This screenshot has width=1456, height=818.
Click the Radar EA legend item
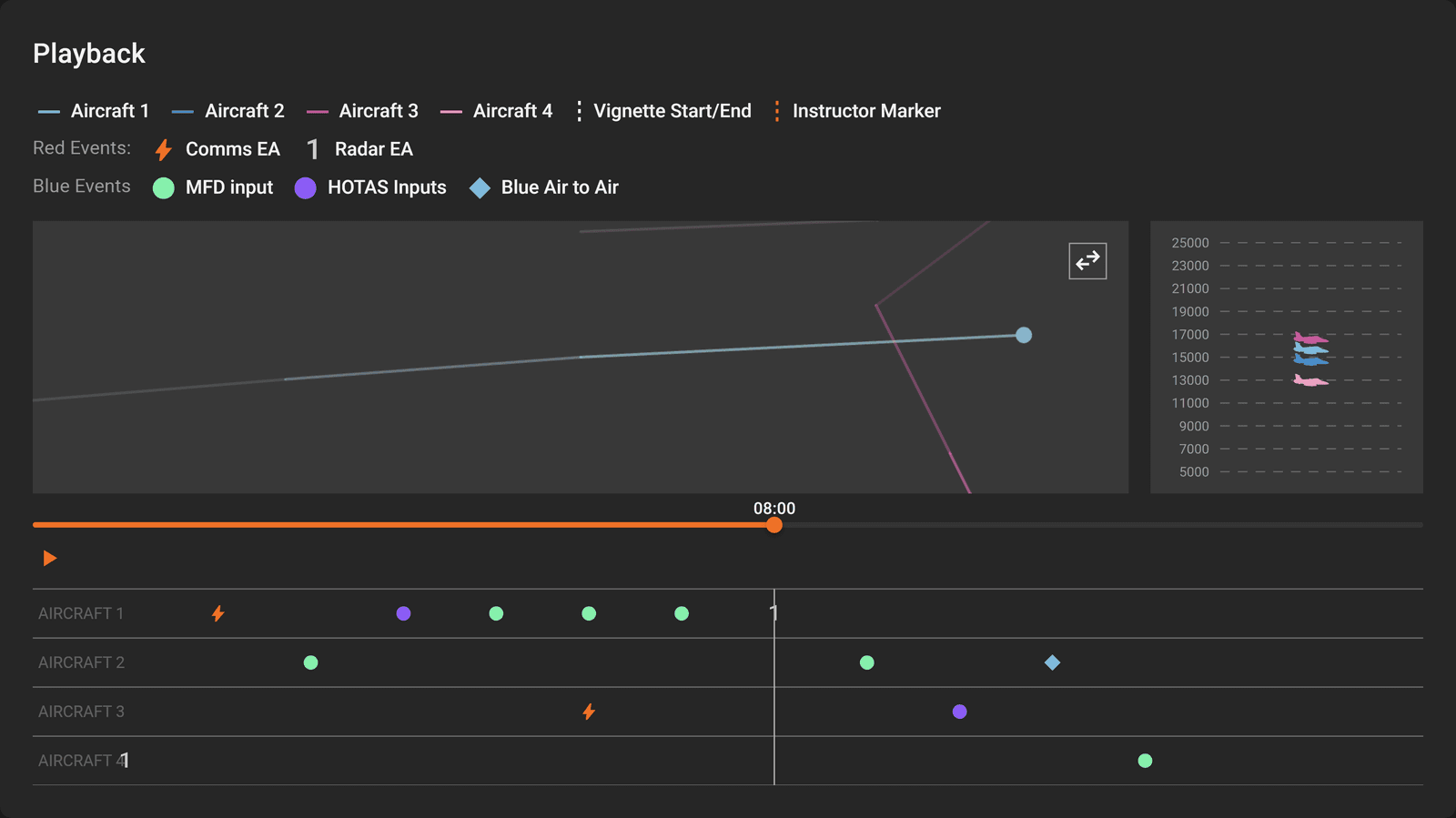click(359, 149)
